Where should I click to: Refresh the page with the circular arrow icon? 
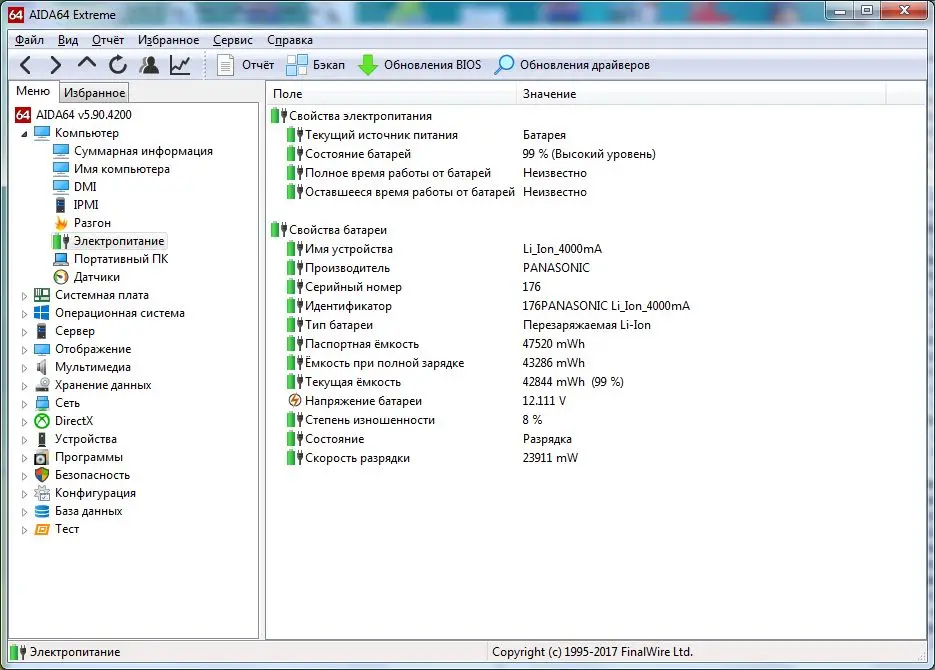point(118,64)
